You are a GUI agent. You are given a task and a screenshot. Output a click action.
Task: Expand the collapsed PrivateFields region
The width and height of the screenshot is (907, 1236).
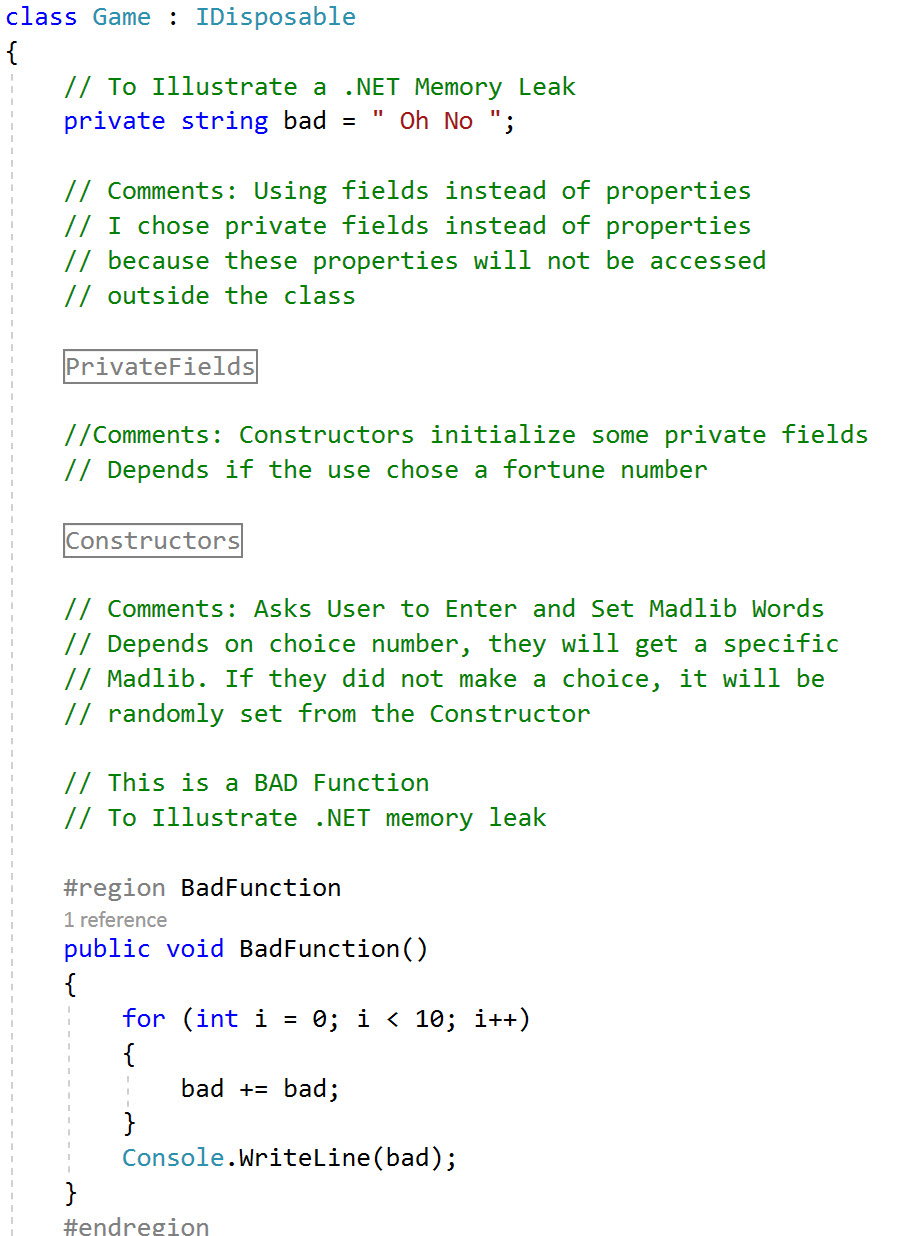(160, 367)
